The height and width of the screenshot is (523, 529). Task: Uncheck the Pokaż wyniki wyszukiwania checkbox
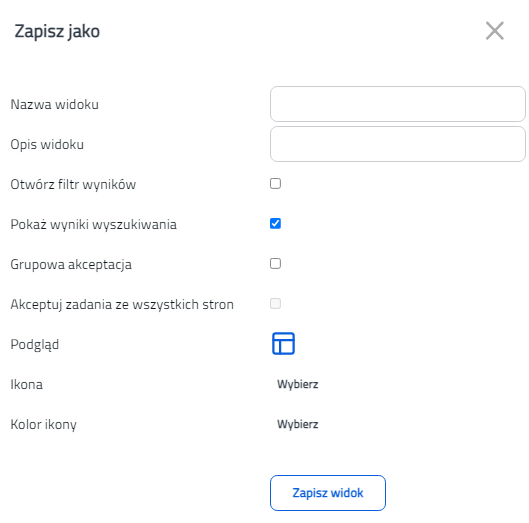click(275, 223)
